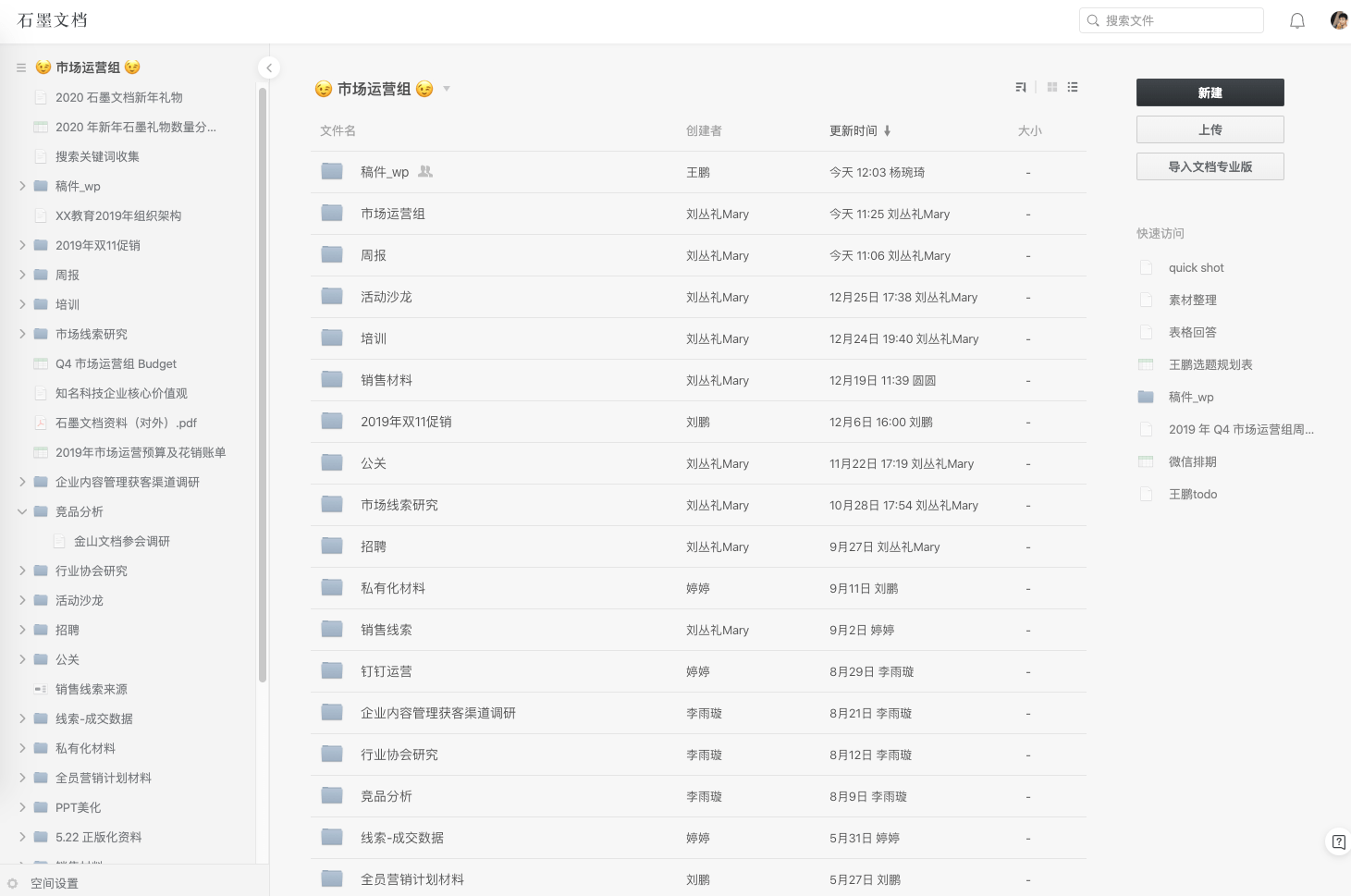Click the 空间设置 gear icon
This screenshot has width=1351, height=896.
pos(13,883)
